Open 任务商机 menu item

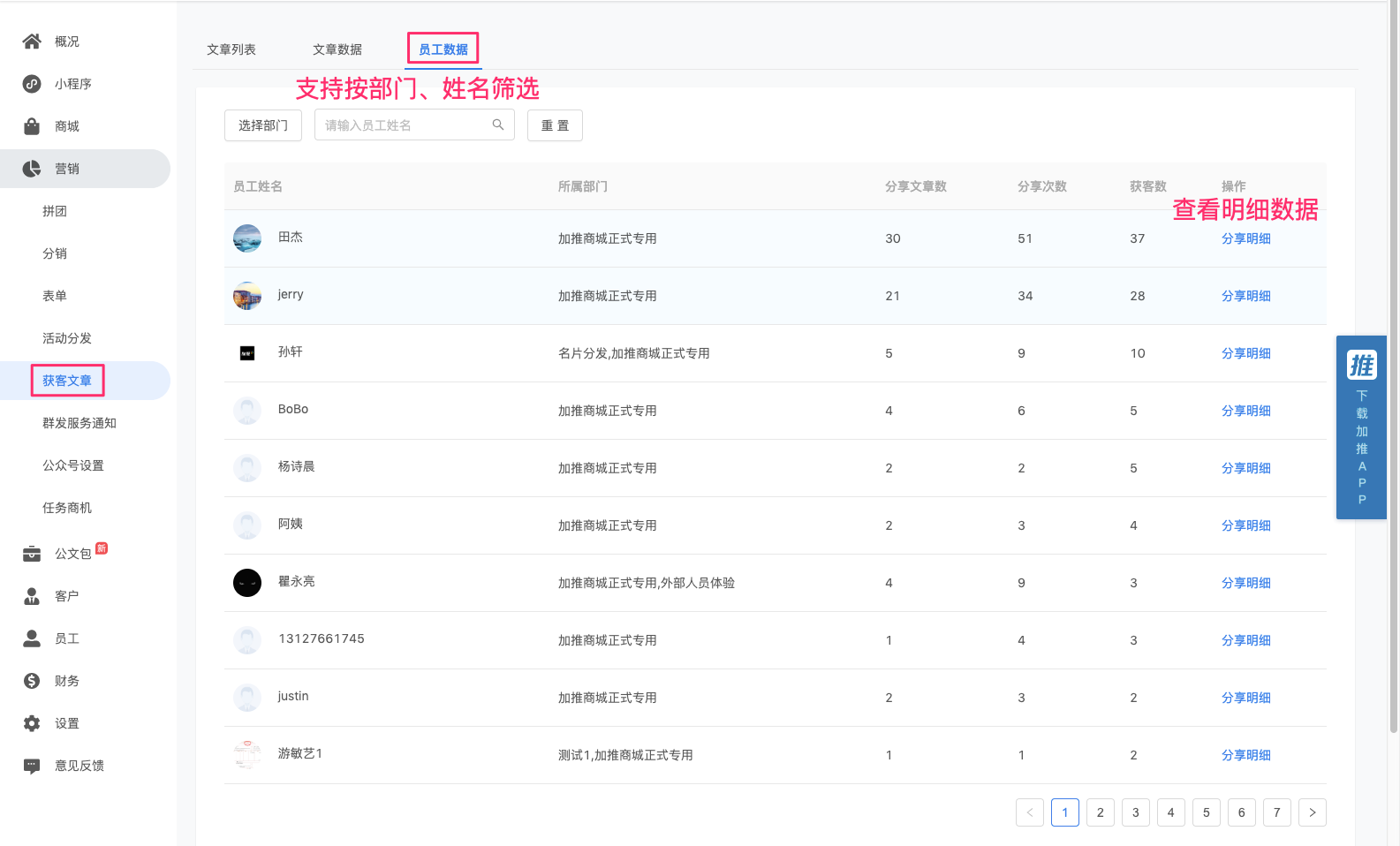click(67, 508)
